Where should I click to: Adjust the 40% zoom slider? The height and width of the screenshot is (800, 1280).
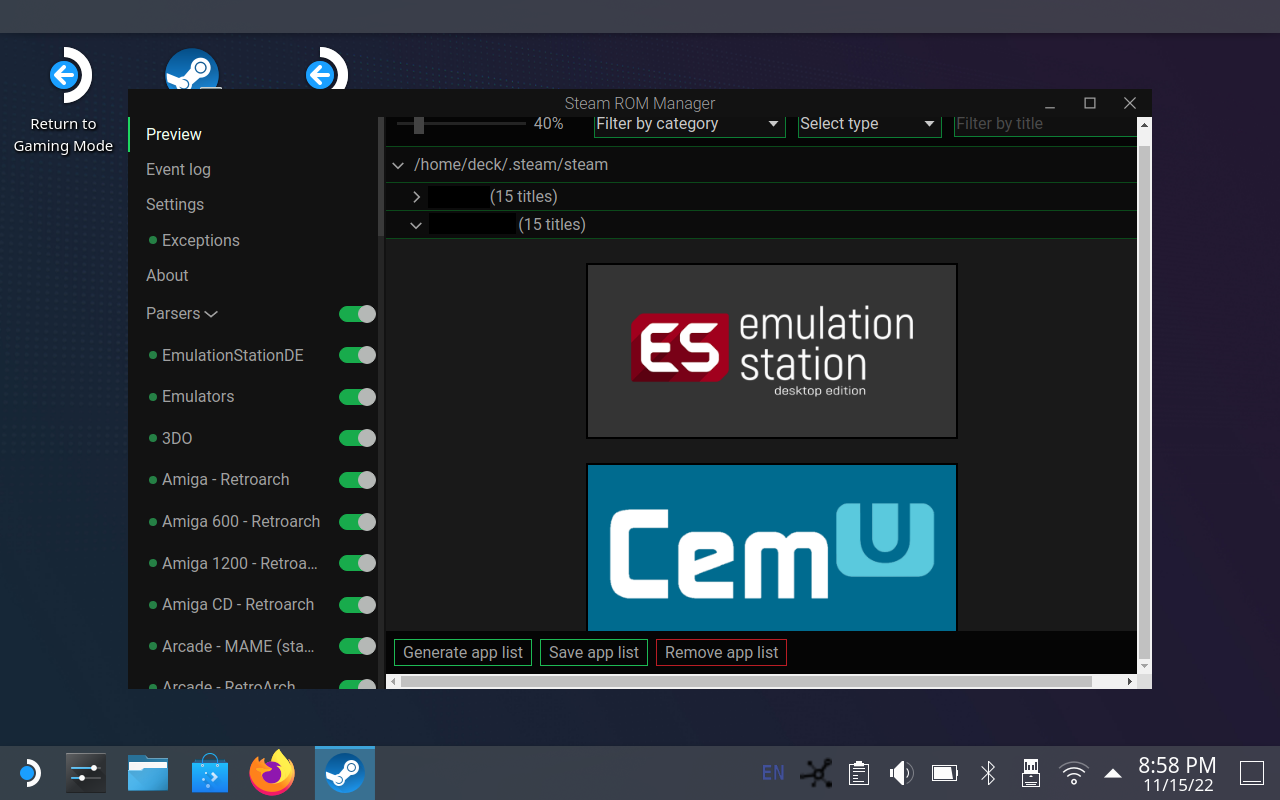coord(417,124)
